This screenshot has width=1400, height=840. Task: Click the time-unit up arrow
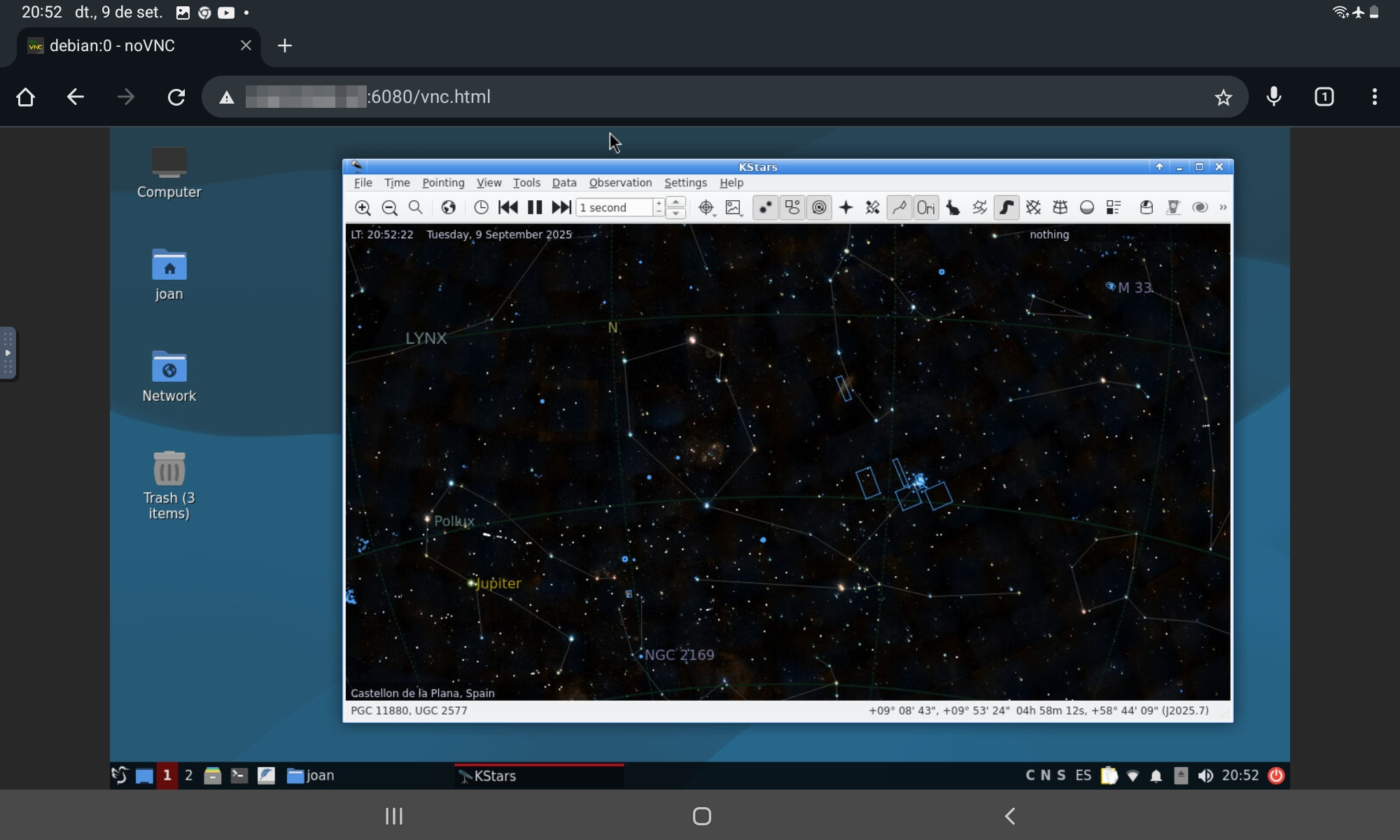click(x=675, y=202)
